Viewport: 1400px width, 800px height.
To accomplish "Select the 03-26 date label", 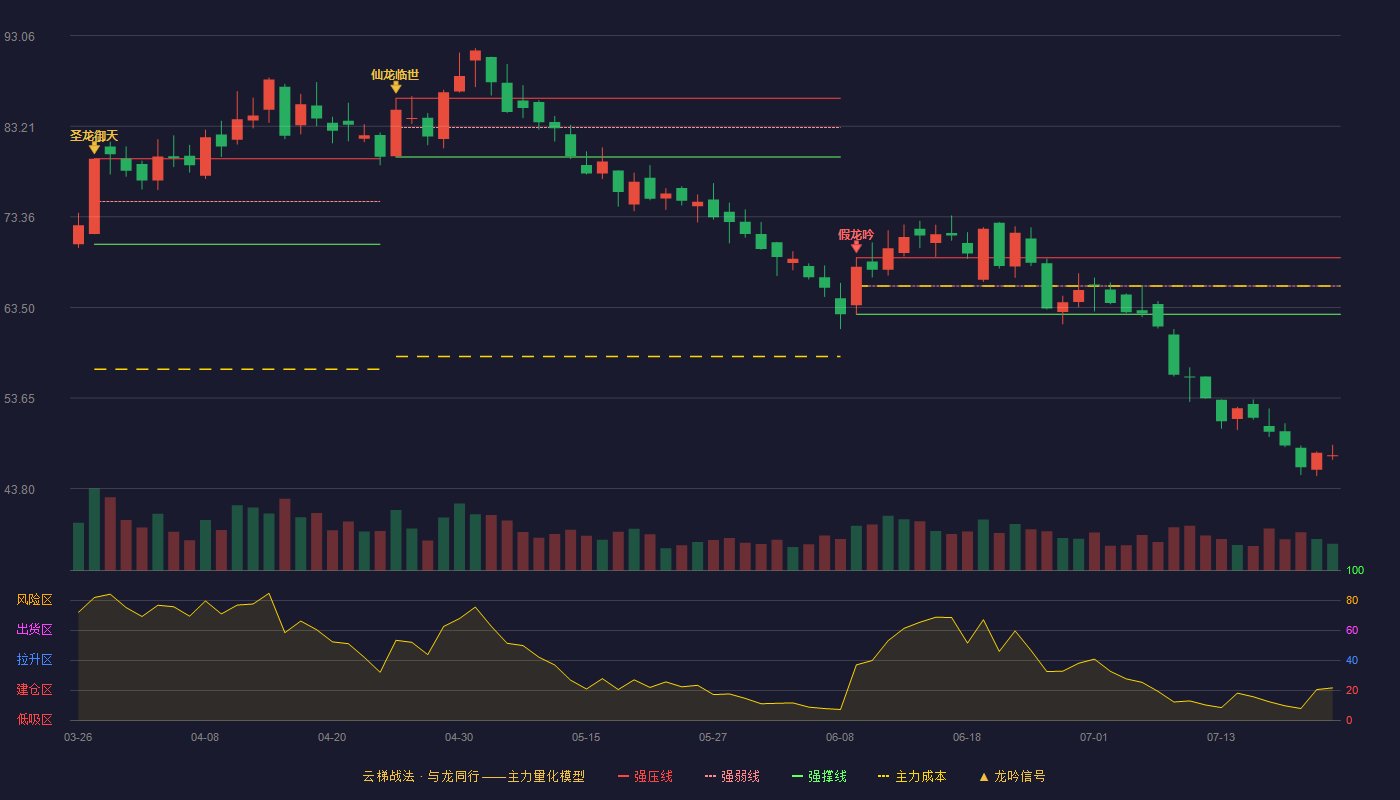I will pyautogui.click(x=78, y=737).
